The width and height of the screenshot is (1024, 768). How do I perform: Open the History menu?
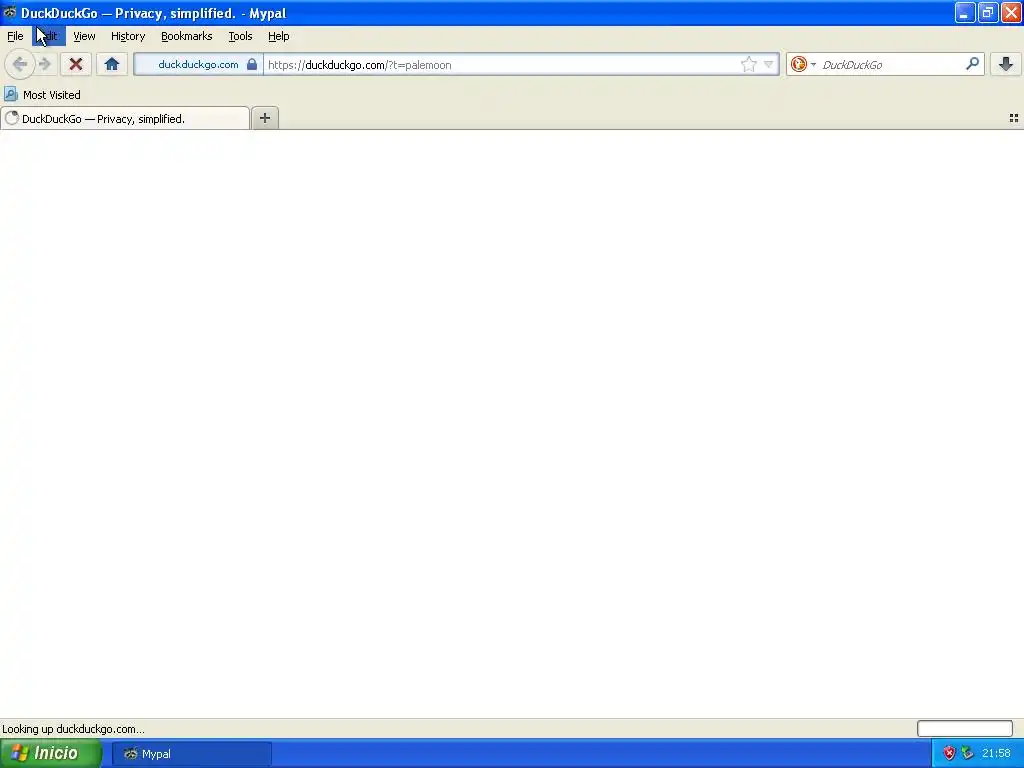coord(128,36)
